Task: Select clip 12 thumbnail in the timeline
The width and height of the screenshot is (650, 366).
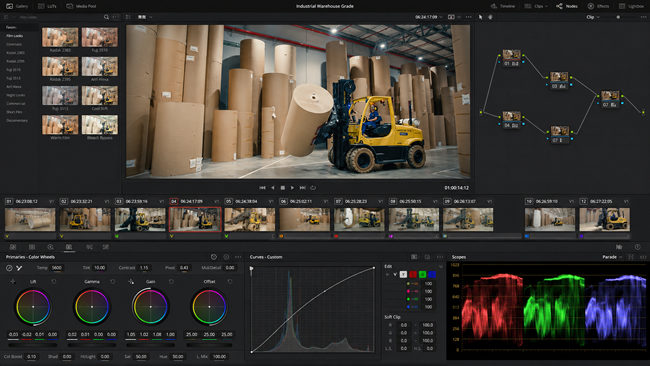Action: 604,219
